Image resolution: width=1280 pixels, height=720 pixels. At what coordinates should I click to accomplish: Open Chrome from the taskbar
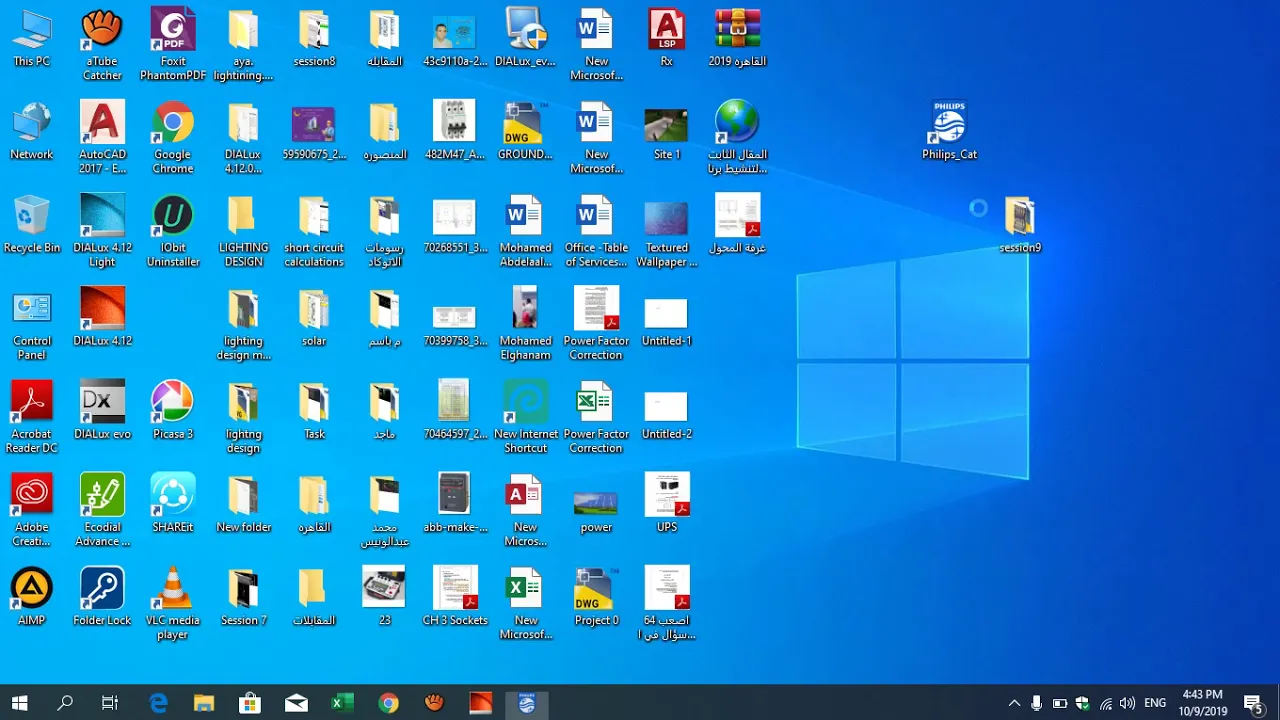(x=388, y=703)
